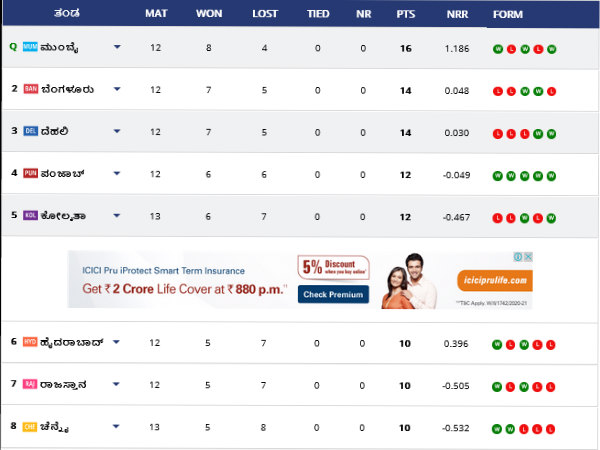Click the NRR column header
The height and width of the screenshot is (450, 600).
pos(457,14)
